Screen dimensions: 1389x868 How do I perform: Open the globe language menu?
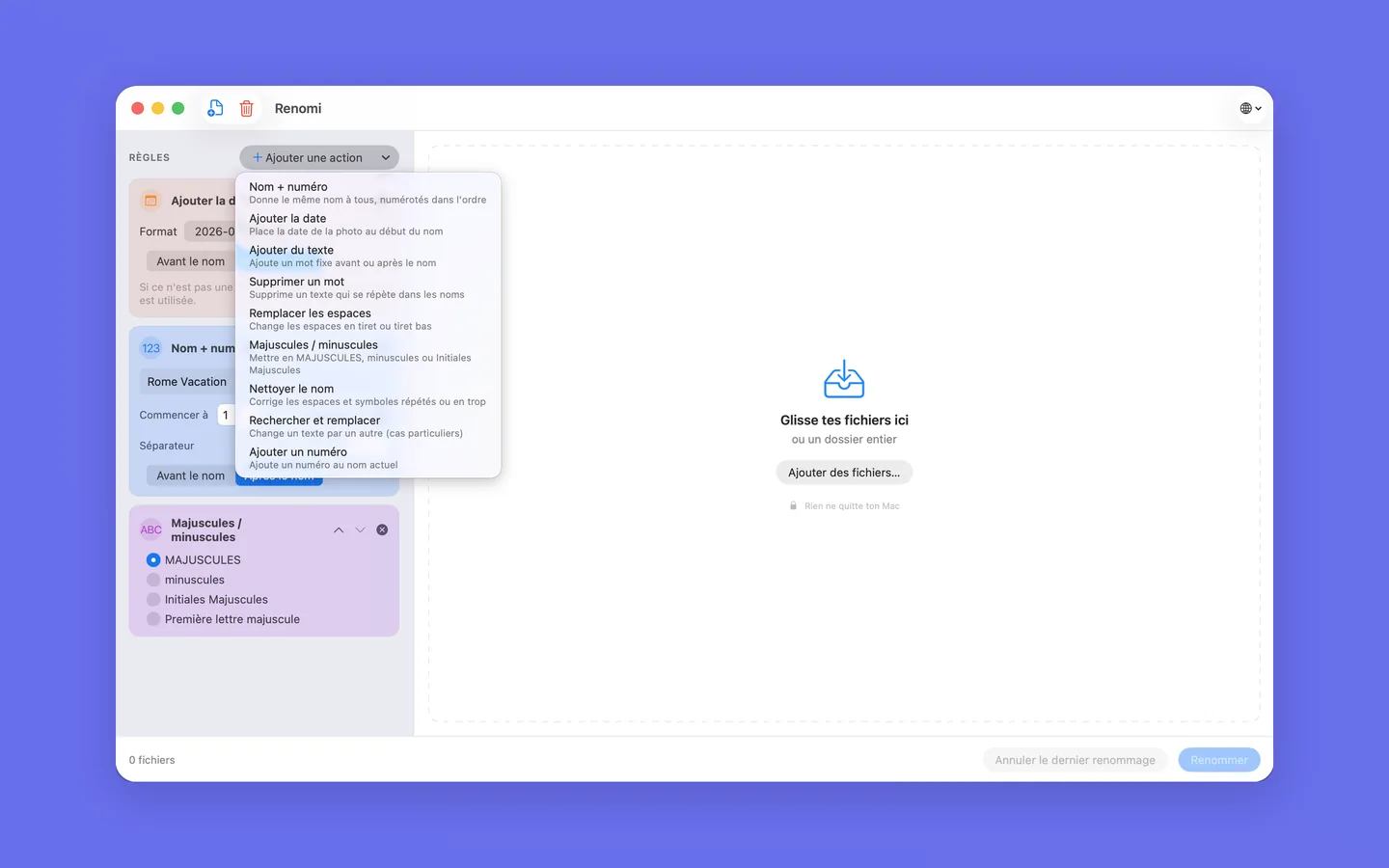pos(1250,108)
